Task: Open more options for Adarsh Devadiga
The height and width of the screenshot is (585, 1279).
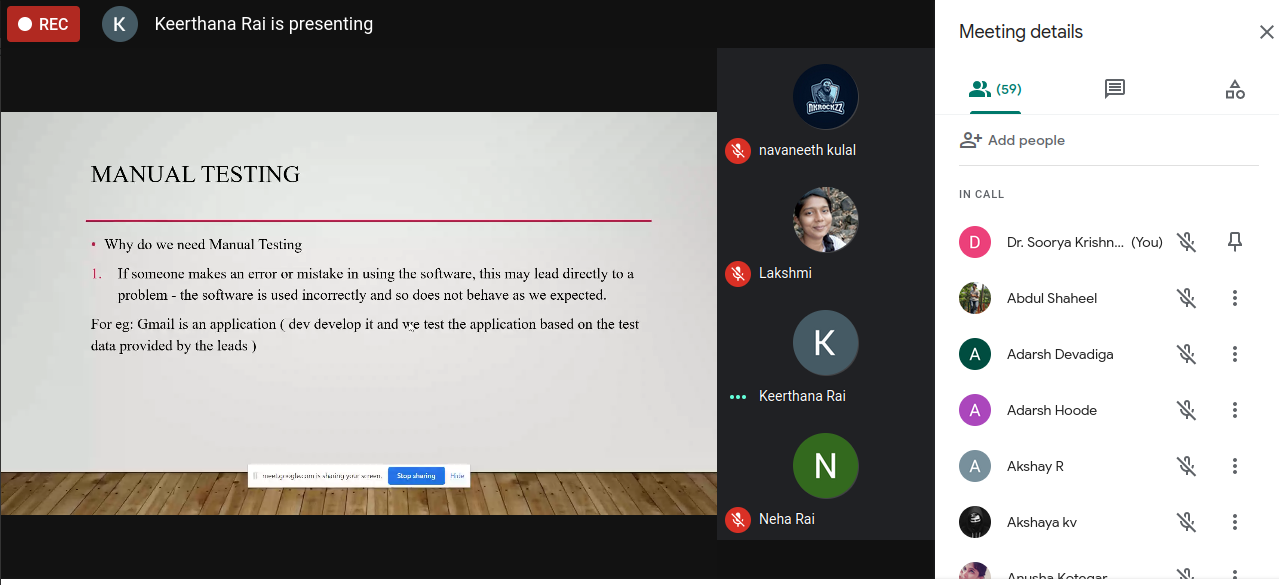Action: click(x=1235, y=354)
